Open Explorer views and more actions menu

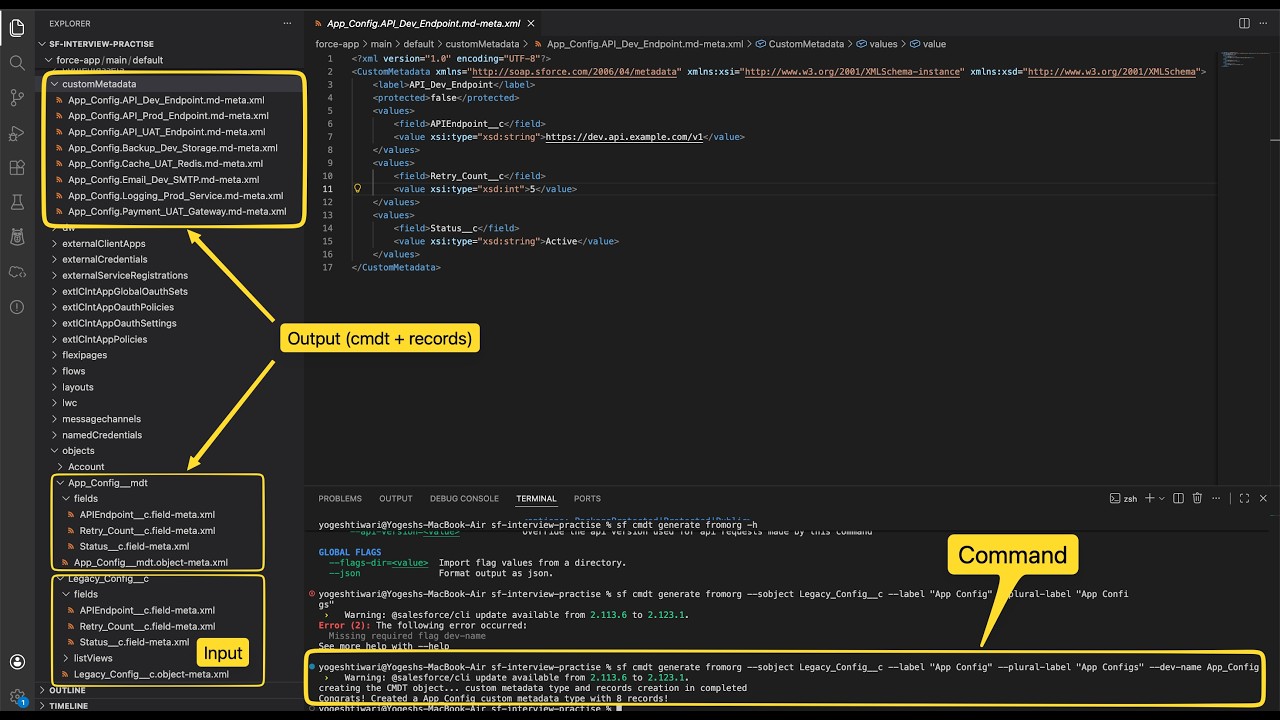(288, 23)
